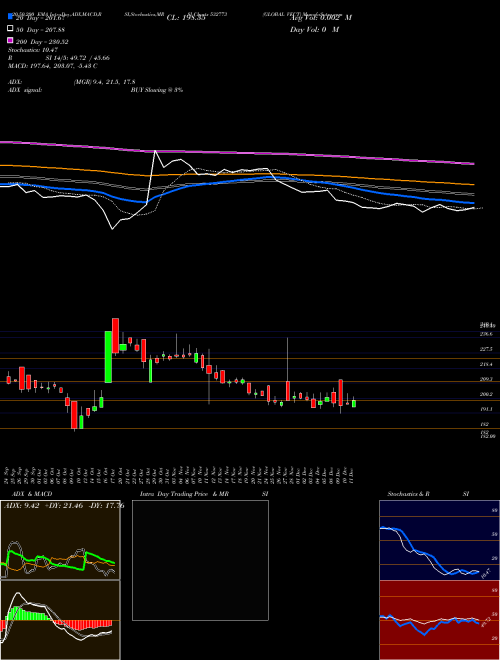Image resolution: width=500 pixels, height=660 pixels.
Task: Click the 'ADX: 9.42' reading in the ADX panel
Action: (x=21, y=506)
